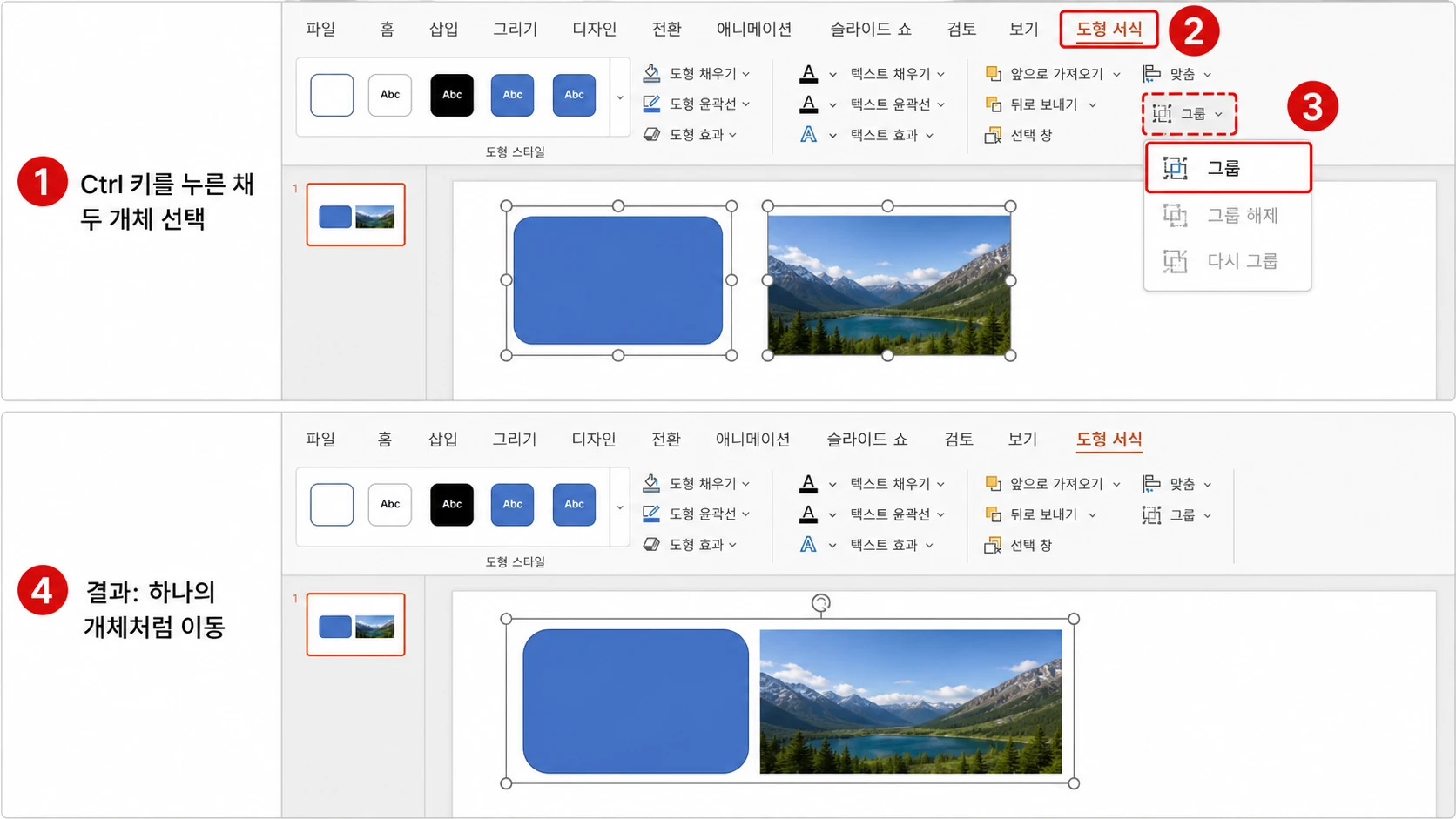The image size is (1456, 819).
Task: Apply the black Abc shape style in lower ribbon
Action: [x=452, y=505]
